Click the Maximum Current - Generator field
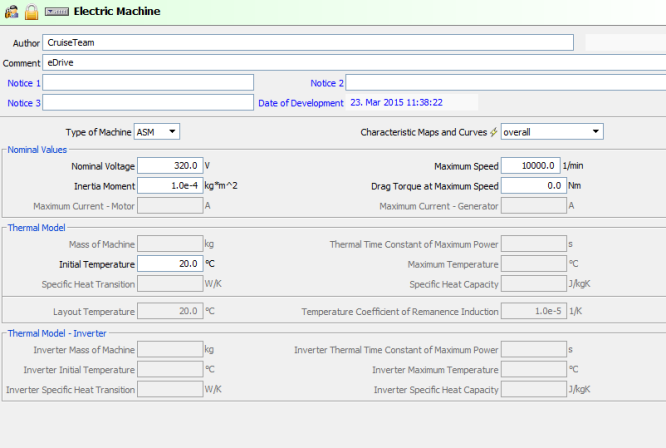666x448 pixels. coord(534,206)
